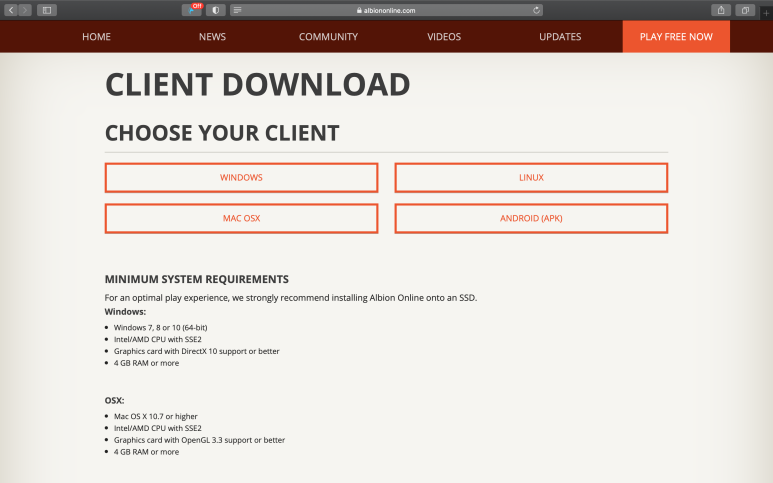Click the browser back arrow button

point(11,10)
